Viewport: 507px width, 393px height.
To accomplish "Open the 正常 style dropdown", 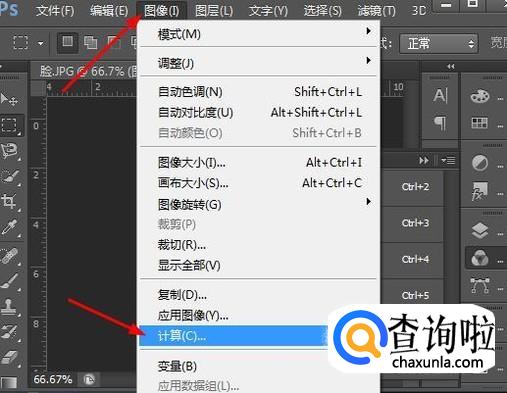I will pos(439,44).
